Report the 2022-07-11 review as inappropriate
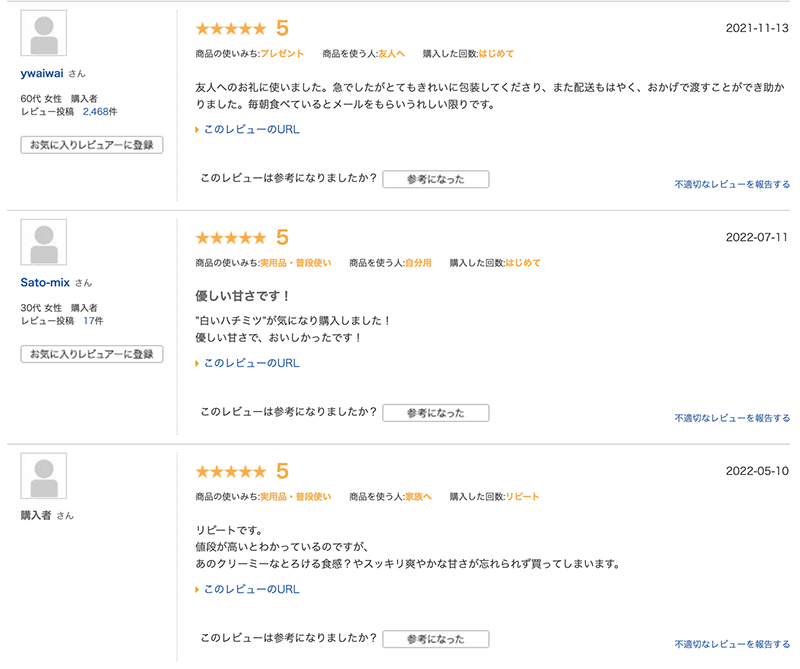This screenshot has width=800, height=669. [732, 418]
